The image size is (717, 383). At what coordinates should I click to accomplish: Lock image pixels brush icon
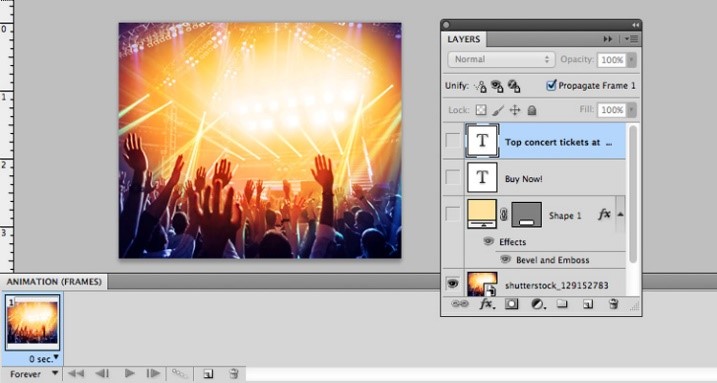(498, 110)
